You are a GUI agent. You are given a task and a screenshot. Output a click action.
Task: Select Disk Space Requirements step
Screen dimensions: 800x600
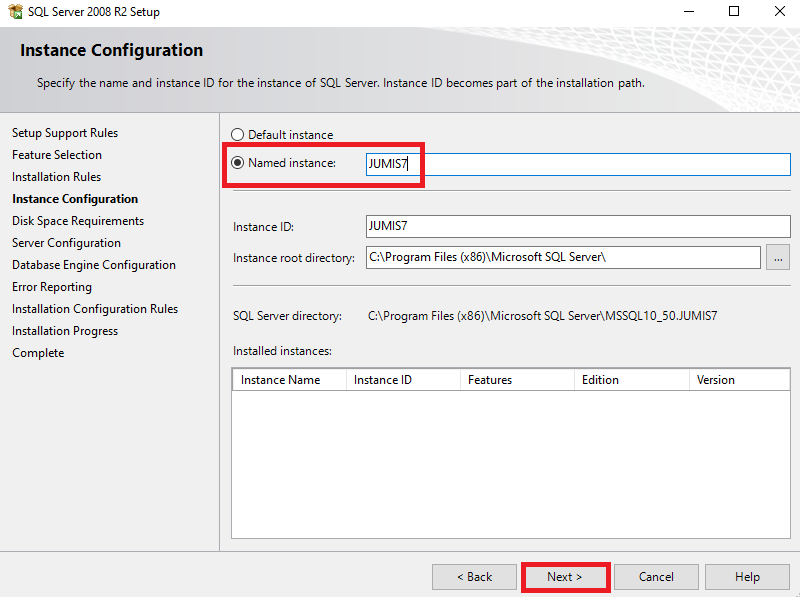pyautogui.click(x=78, y=221)
